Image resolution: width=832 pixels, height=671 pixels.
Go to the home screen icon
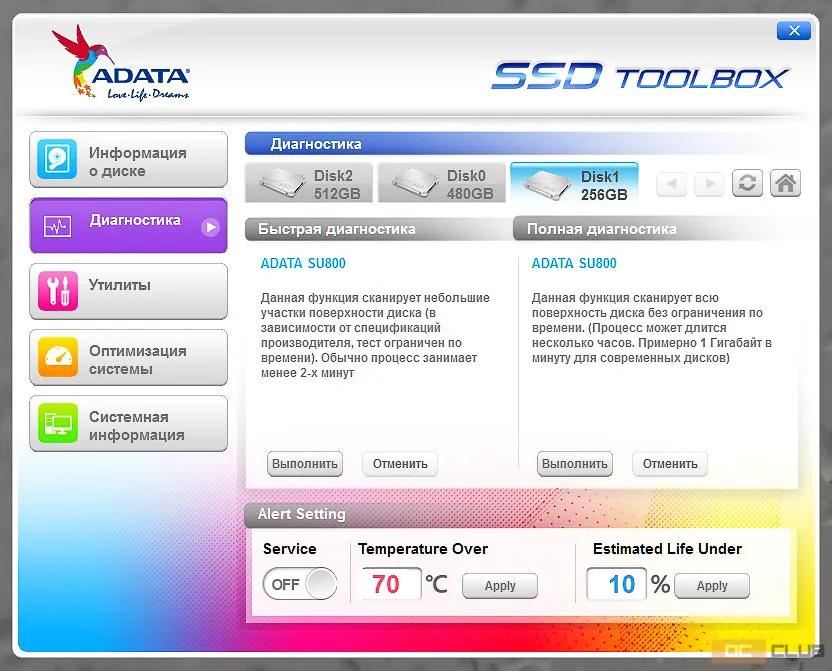[x=785, y=183]
